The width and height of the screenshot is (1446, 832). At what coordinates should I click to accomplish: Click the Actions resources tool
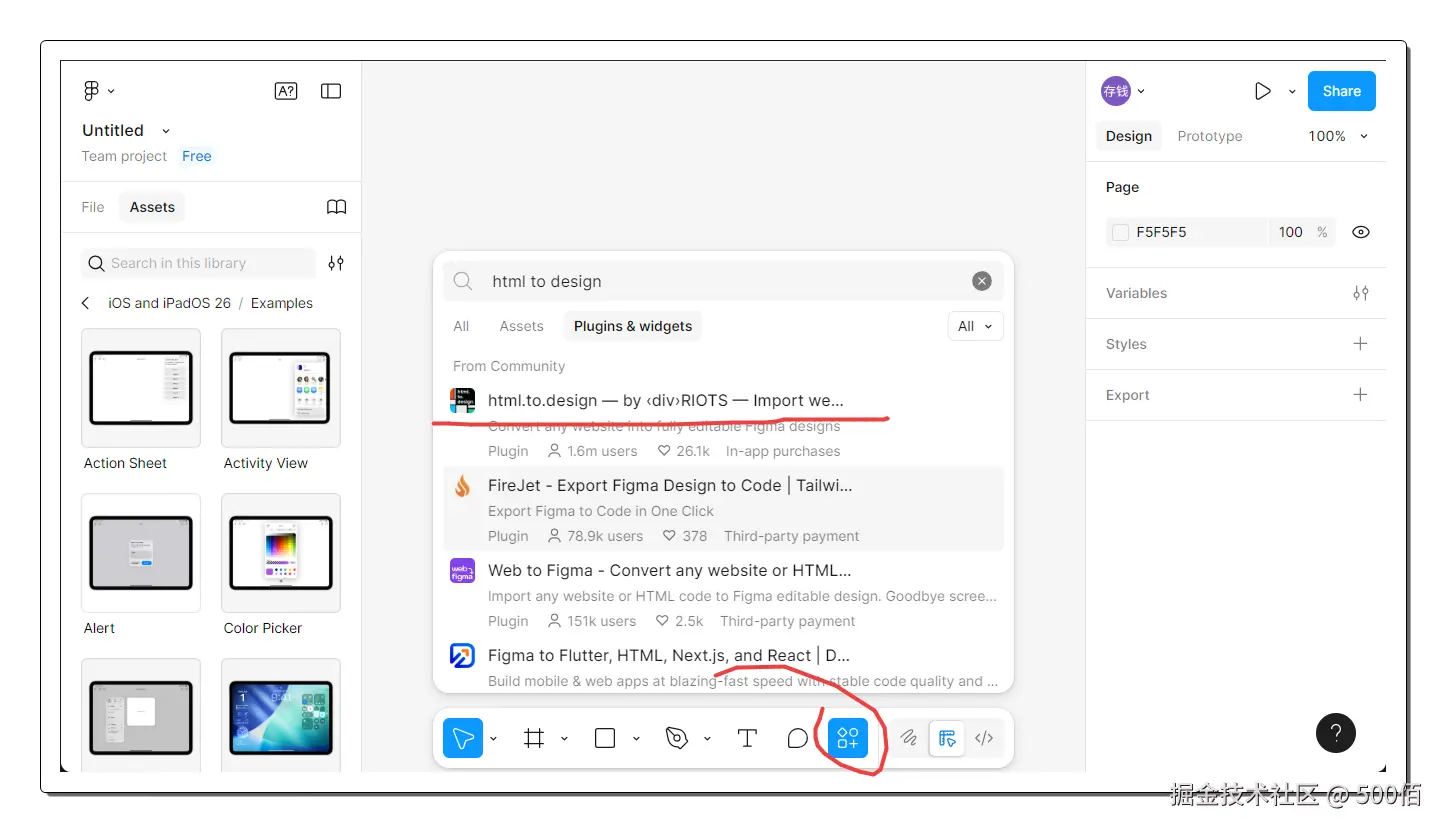click(848, 738)
